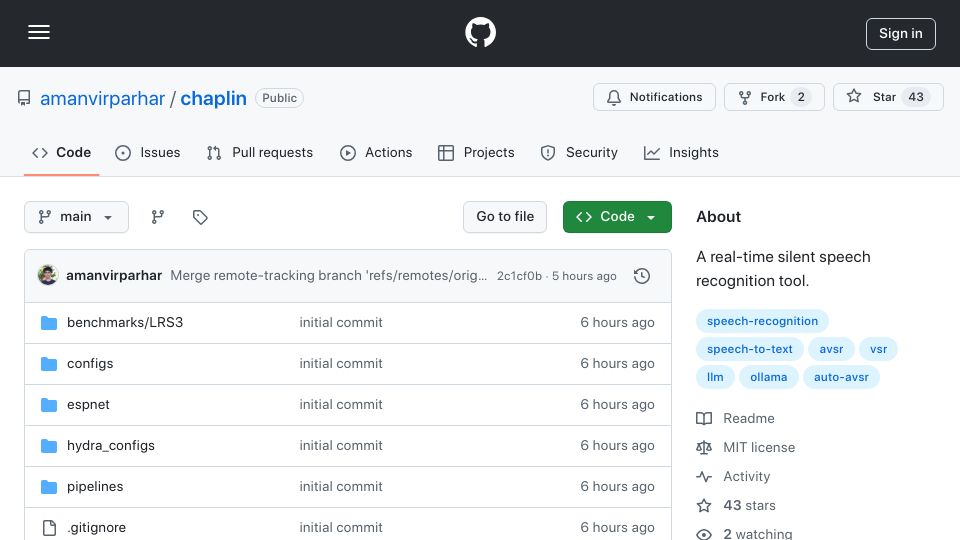Click the Sign in button
The height and width of the screenshot is (540, 960).
coord(900,34)
